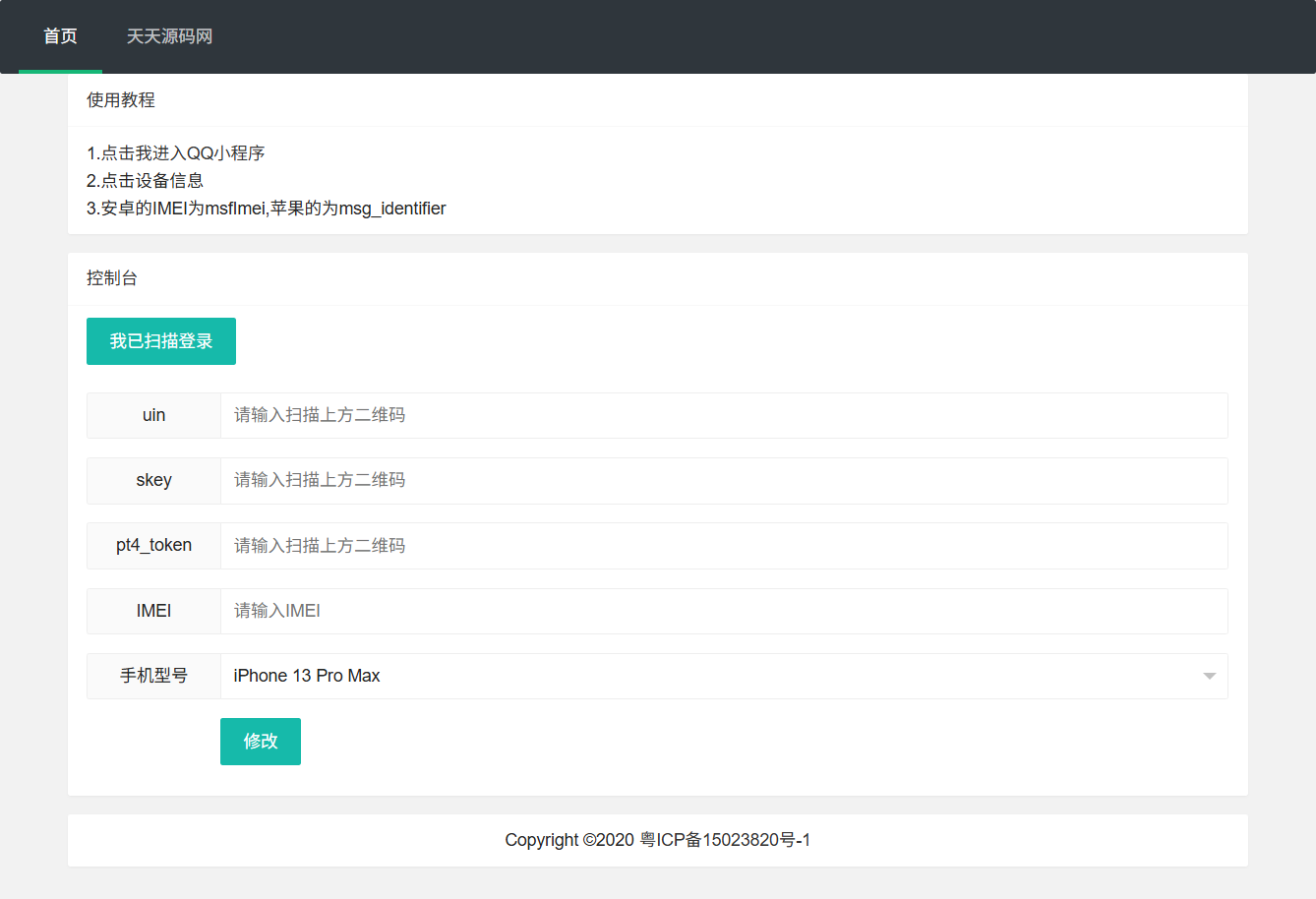Screen dimensions: 1316x899
Task: Focus the skey input field
Action: coord(723,481)
